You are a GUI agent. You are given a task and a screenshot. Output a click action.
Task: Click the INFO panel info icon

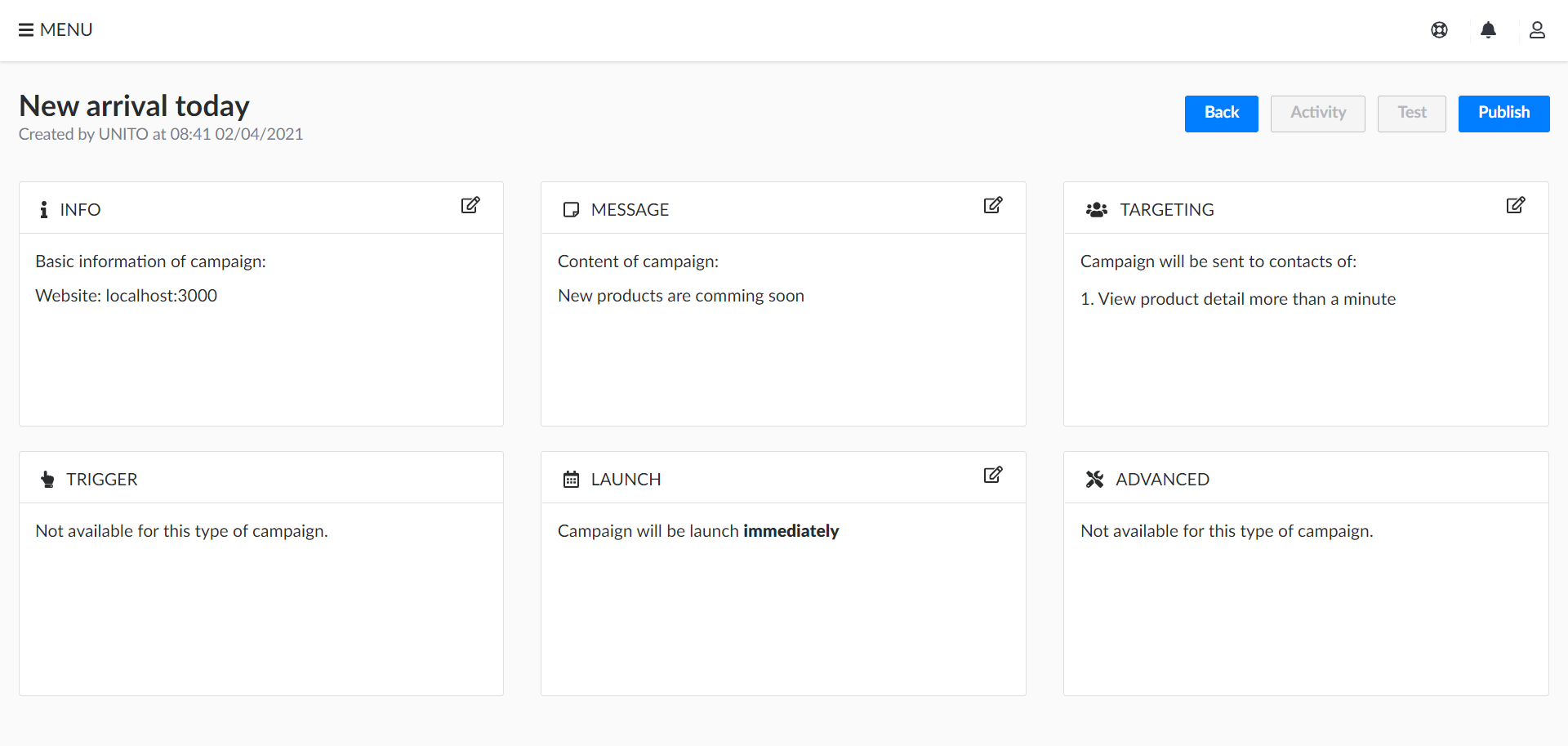(44, 210)
